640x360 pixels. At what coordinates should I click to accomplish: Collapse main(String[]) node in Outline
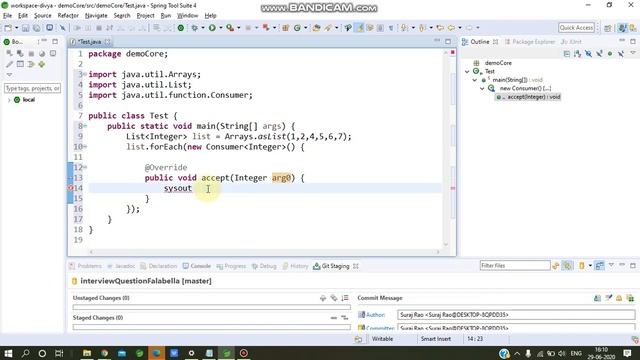click(x=475, y=80)
